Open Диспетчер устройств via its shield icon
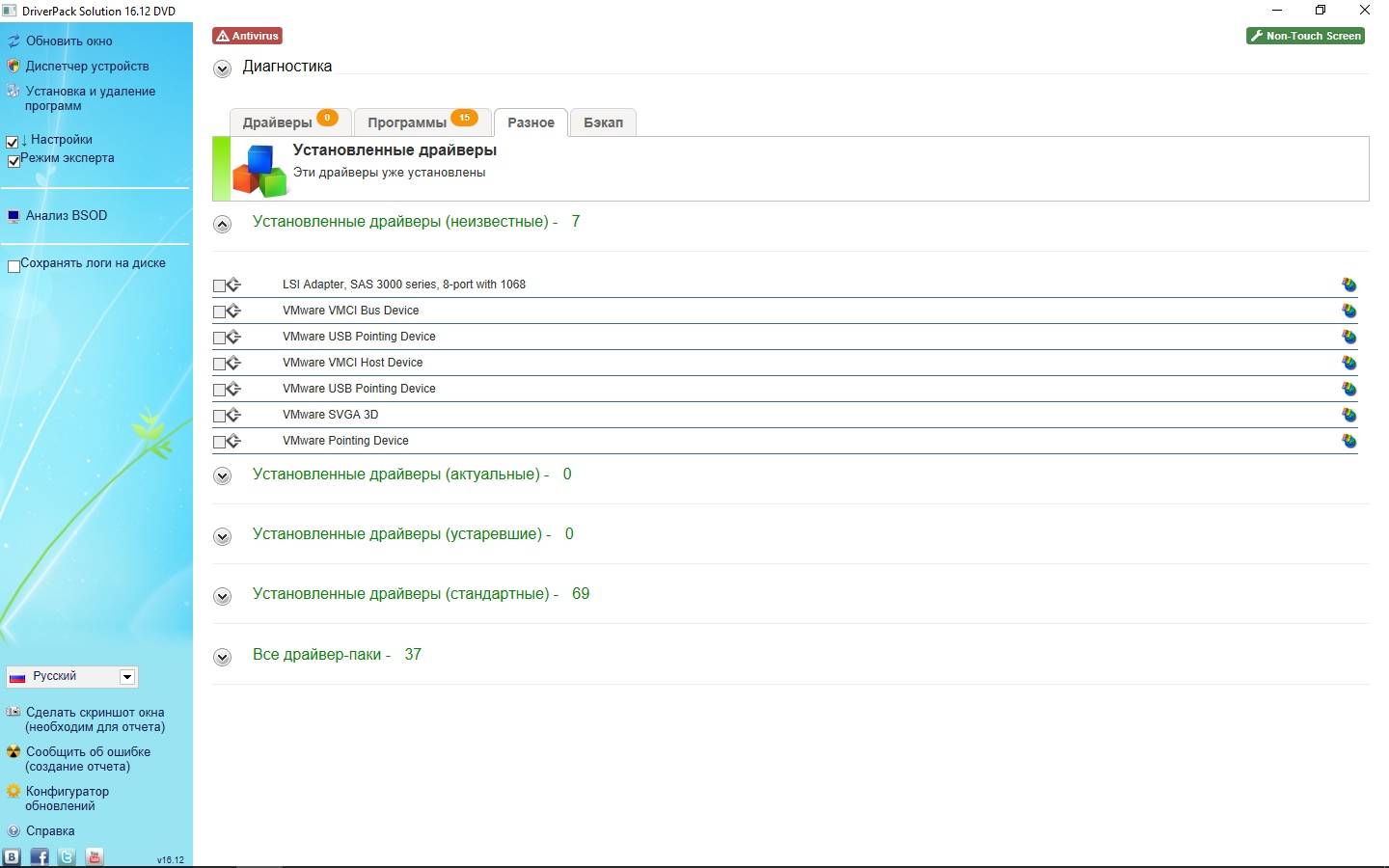Viewport: 1389px width, 868px height. pos(14,67)
